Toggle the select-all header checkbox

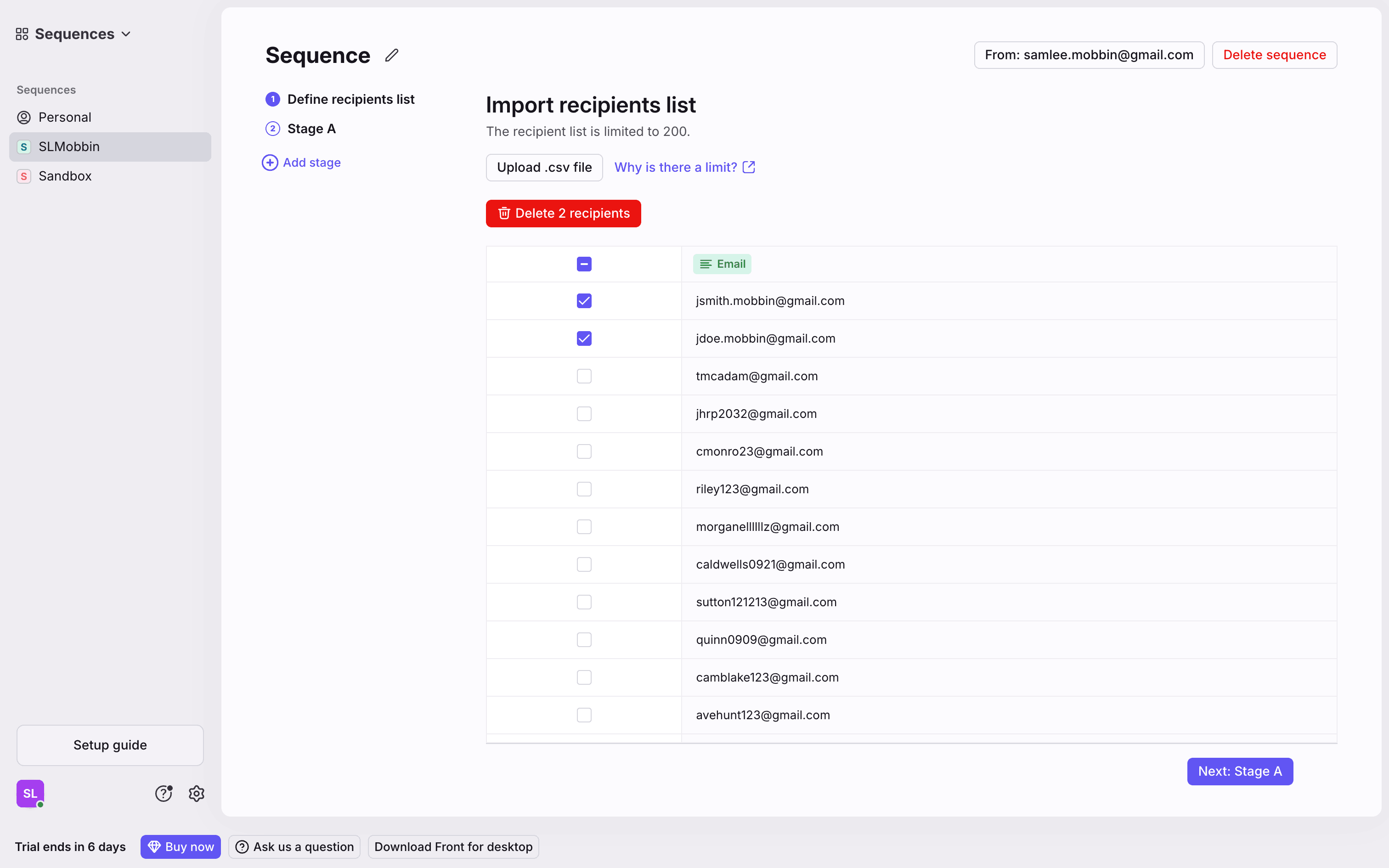[584, 264]
